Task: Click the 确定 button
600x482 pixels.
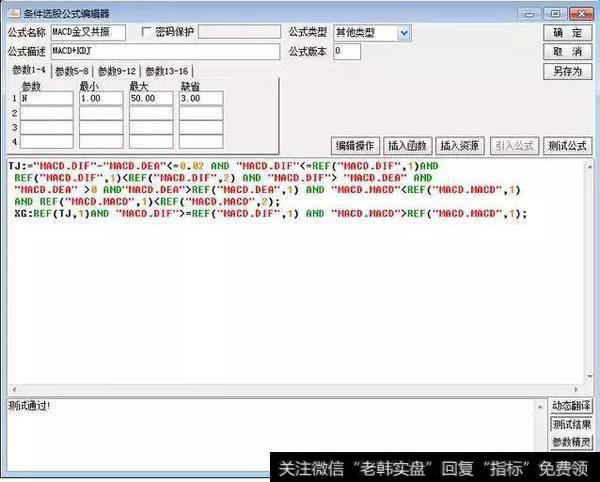Action: (x=567, y=33)
